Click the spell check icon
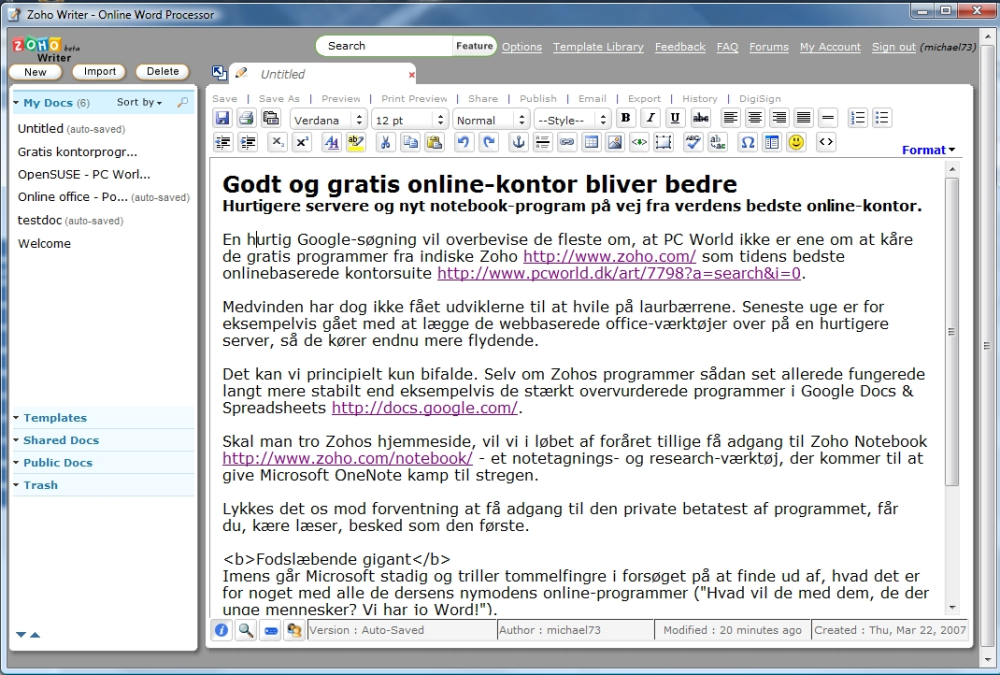This screenshot has width=1000, height=675. 693,143
